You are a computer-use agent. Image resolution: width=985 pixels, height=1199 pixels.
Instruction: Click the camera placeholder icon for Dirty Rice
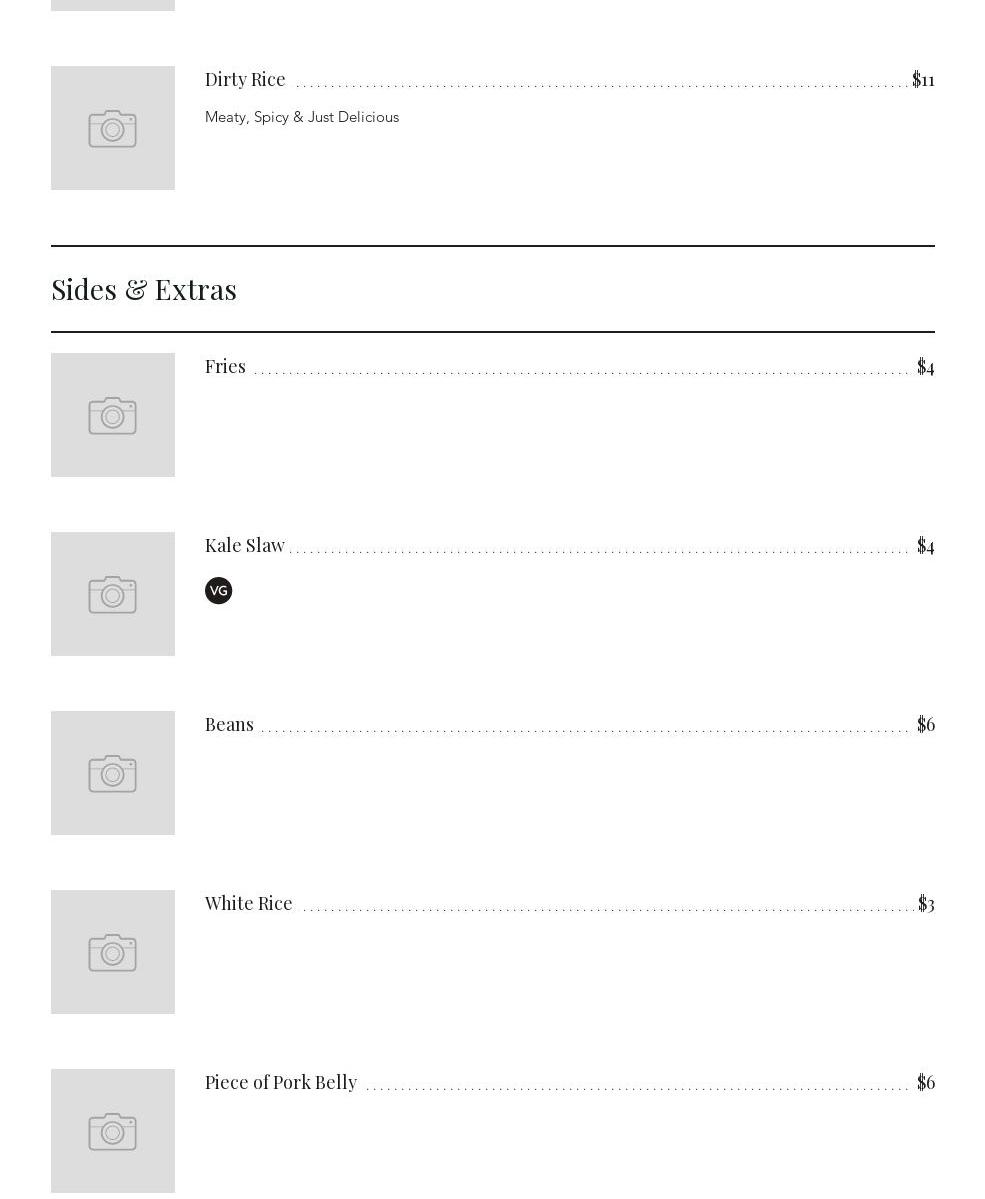pos(113,129)
